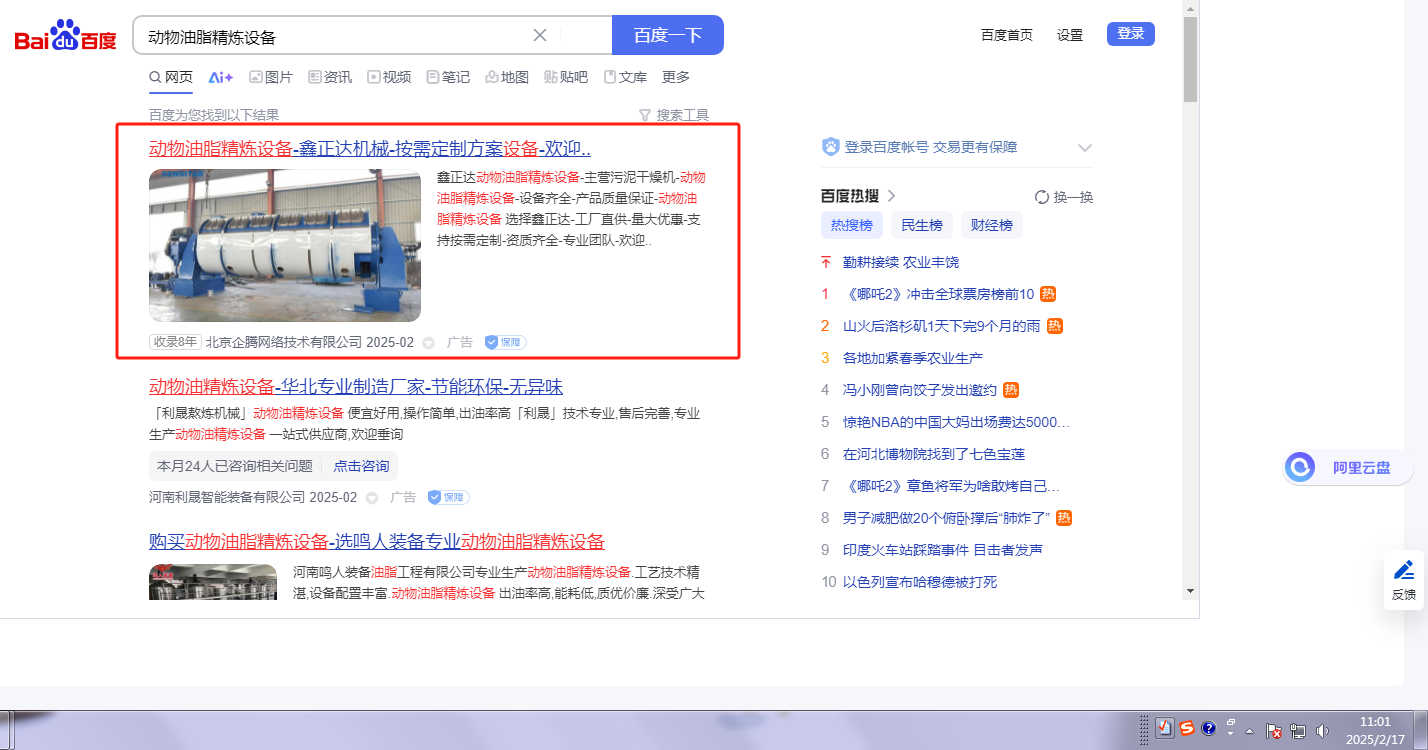Open taskbar clock showing 11:01
Image resolution: width=1428 pixels, height=750 pixels.
tap(1376, 729)
